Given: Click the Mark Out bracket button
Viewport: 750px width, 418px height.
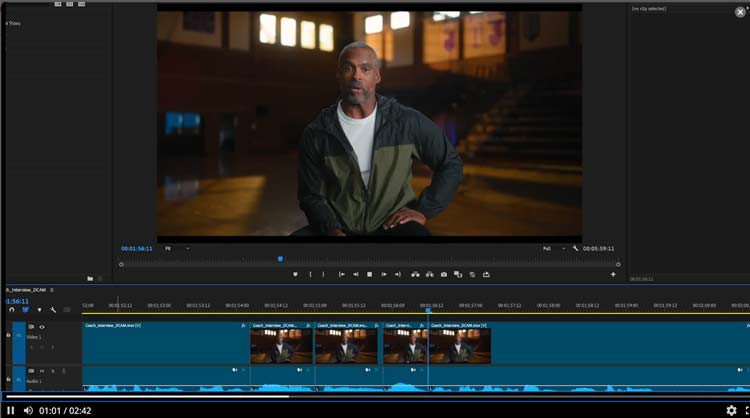Looking at the screenshot, I should click(323, 275).
